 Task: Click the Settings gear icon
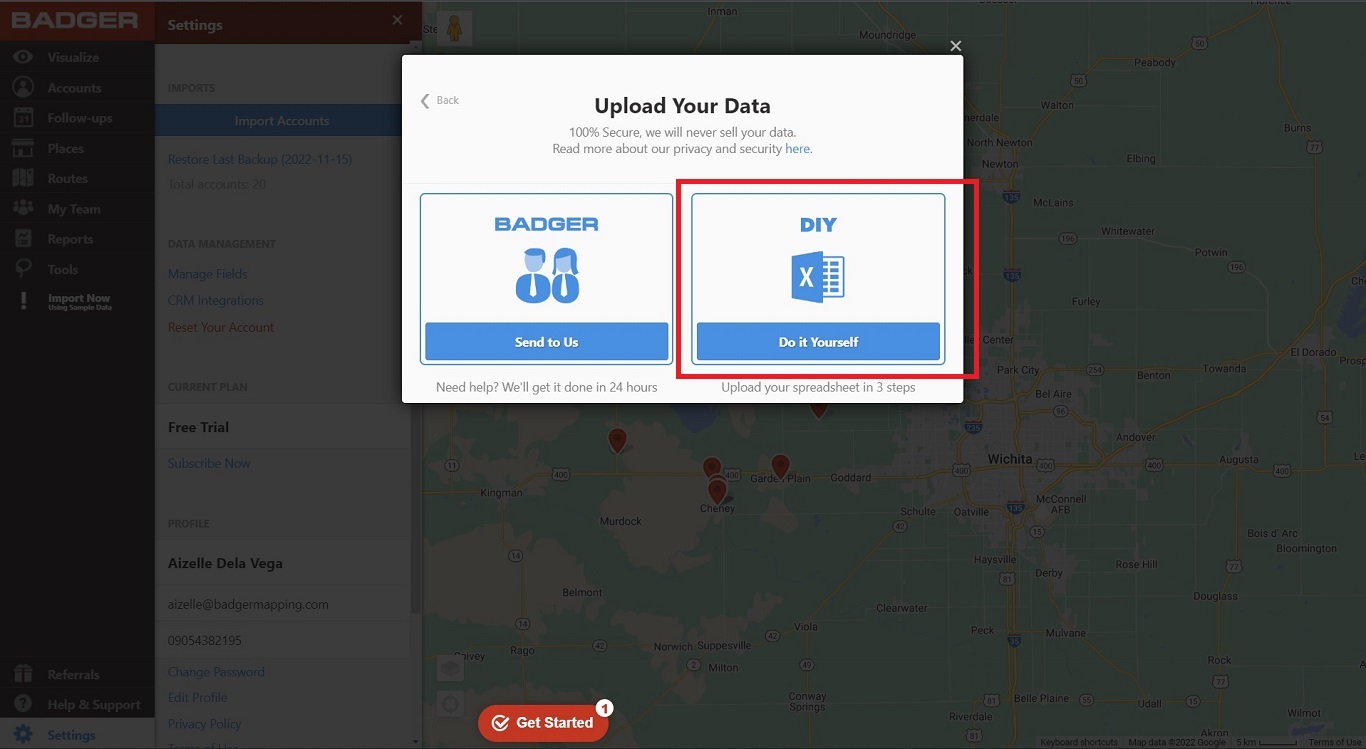[x=23, y=734]
